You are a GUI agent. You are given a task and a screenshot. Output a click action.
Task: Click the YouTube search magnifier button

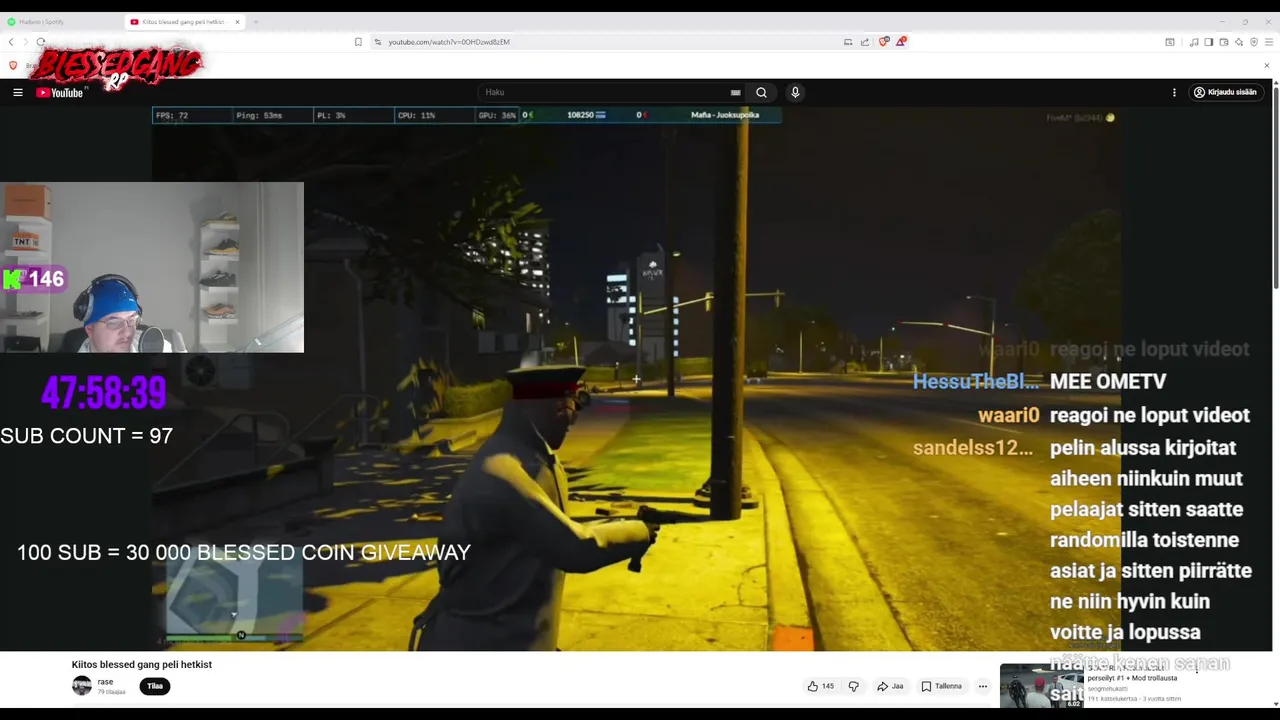(761, 92)
